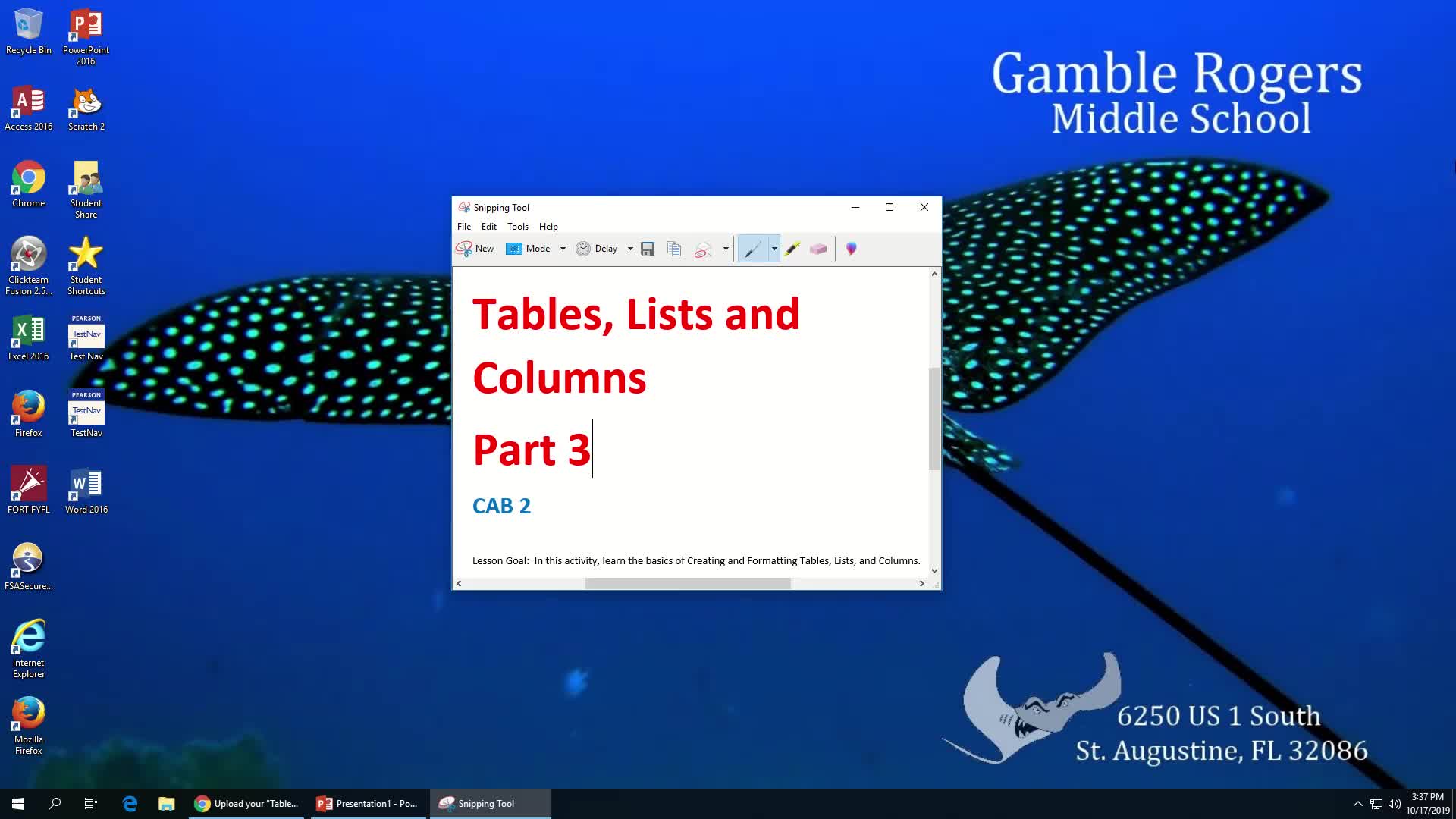Select the Student Share desktop icon

tap(86, 190)
